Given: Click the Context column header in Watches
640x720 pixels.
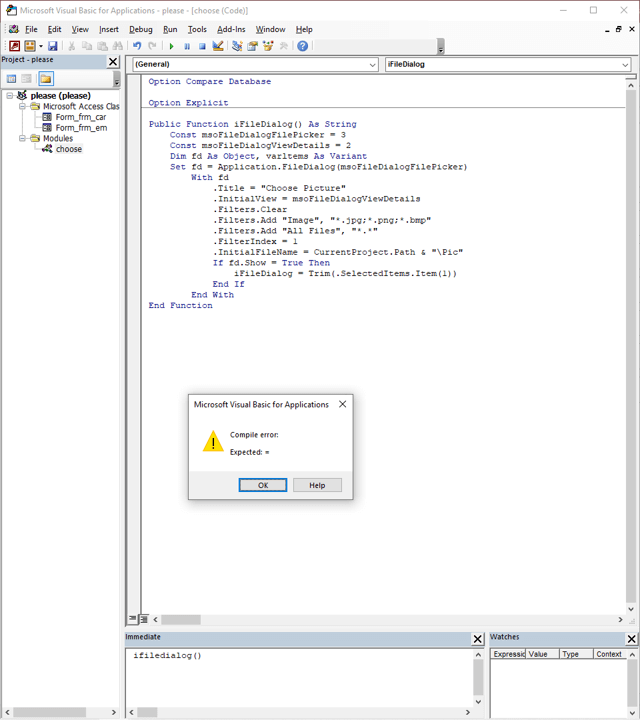Looking at the screenshot, I should tap(610, 654).
